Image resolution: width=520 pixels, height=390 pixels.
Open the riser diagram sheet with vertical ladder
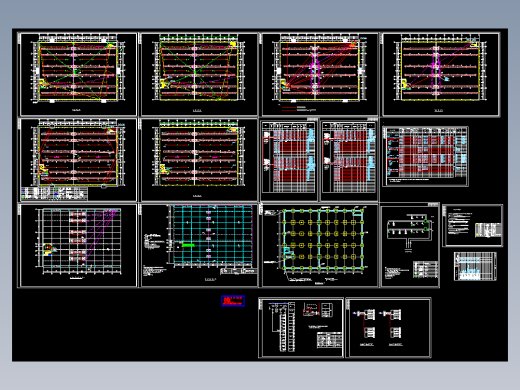(x=301, y=328)
